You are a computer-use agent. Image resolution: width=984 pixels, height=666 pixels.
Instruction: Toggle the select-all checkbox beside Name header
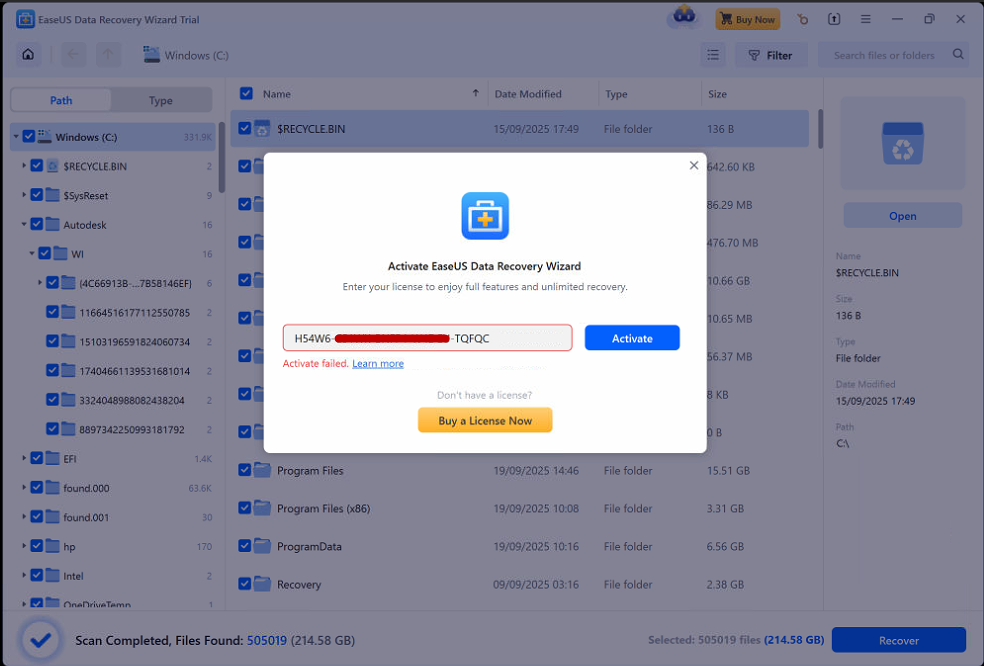(246, 94)
